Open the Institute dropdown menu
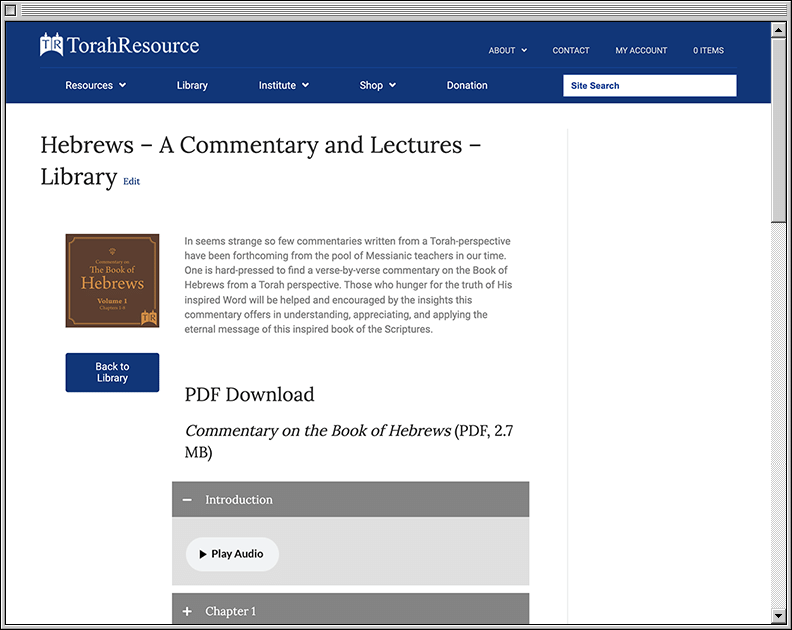The image size is (792, 630). pyautogui.click(x=283, y=85)
